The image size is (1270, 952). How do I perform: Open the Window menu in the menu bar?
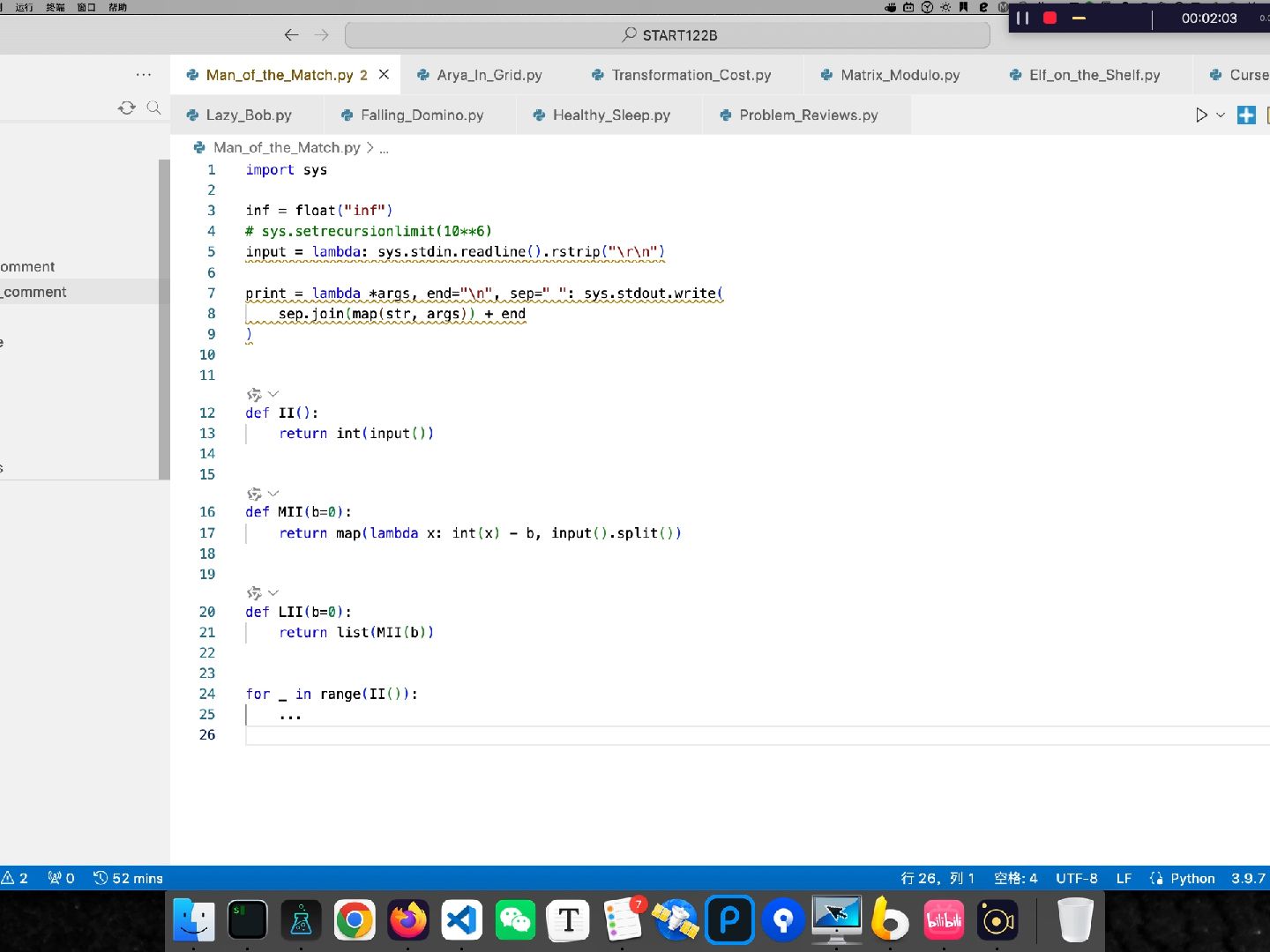(86, 7)
